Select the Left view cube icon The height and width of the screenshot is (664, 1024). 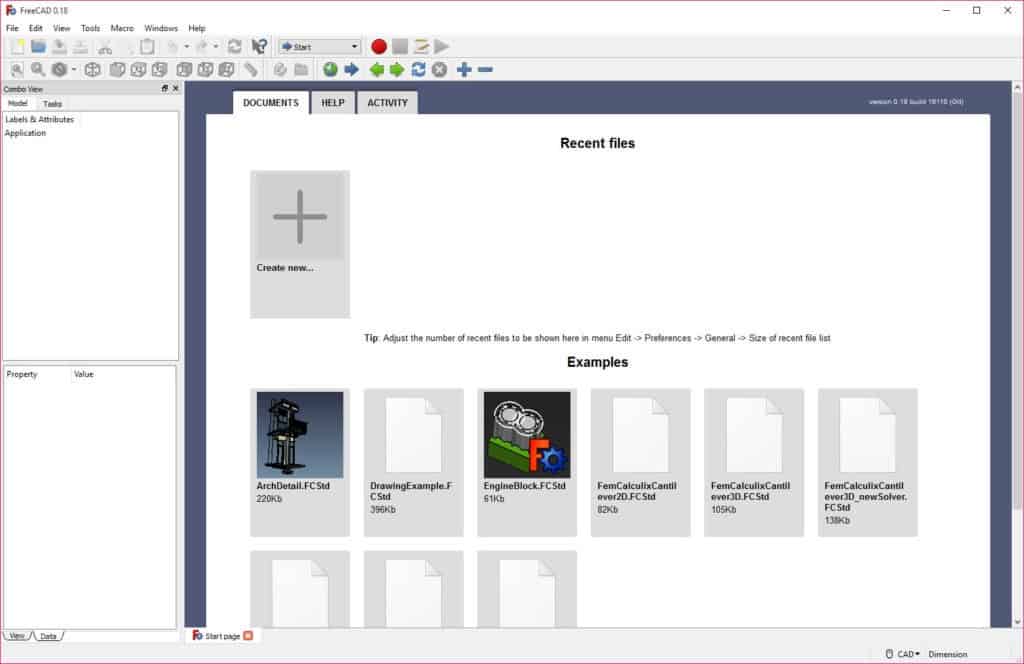(x=226, y=69)
